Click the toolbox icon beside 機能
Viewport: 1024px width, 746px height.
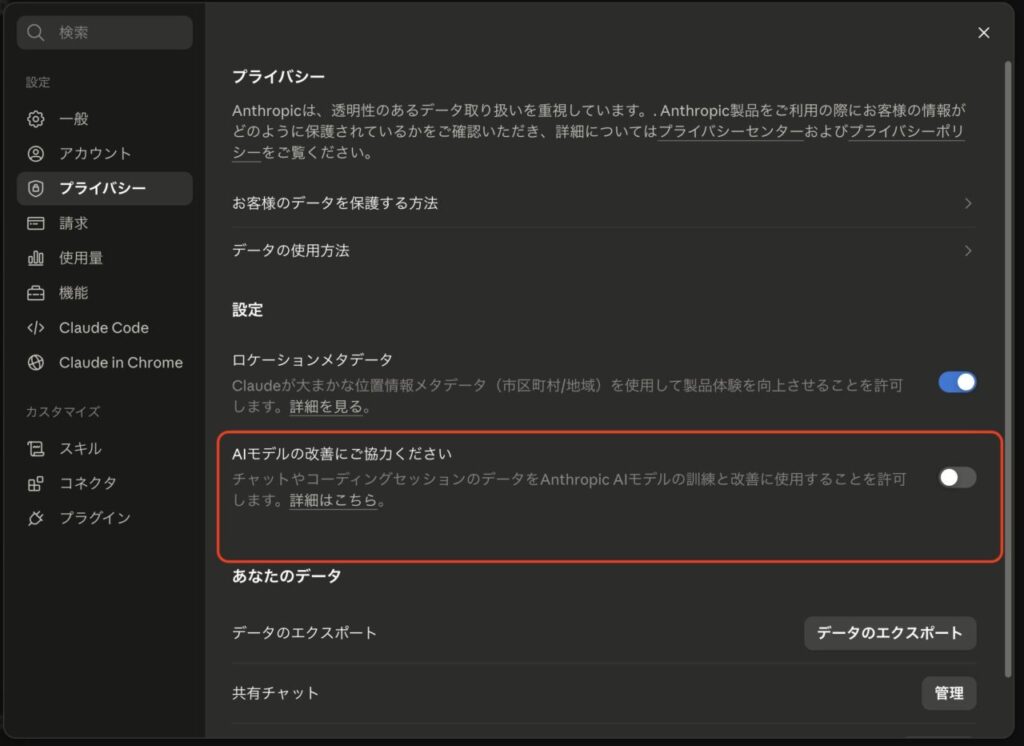click(36, 293)
